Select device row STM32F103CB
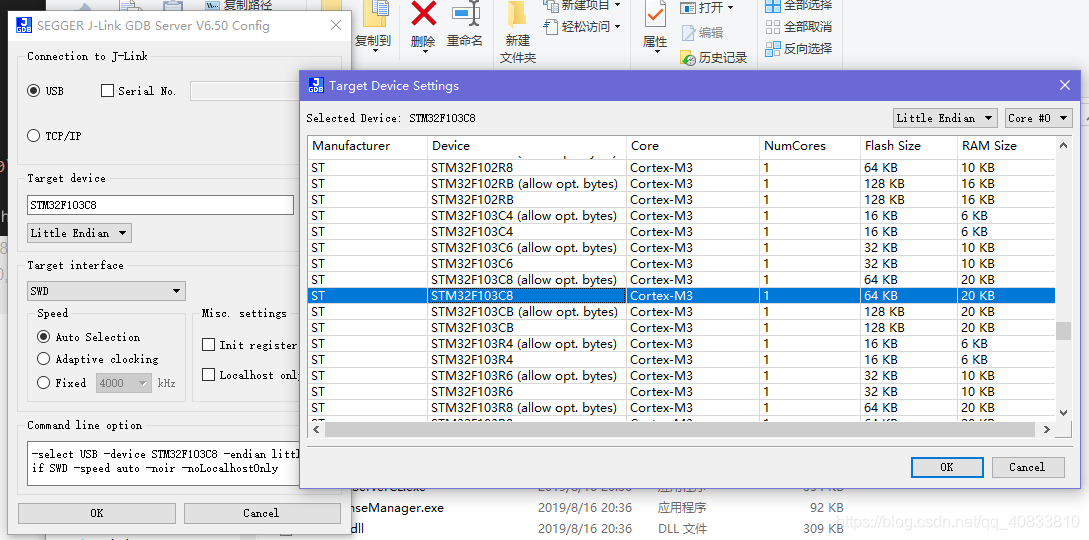 [x=682, y=328]
